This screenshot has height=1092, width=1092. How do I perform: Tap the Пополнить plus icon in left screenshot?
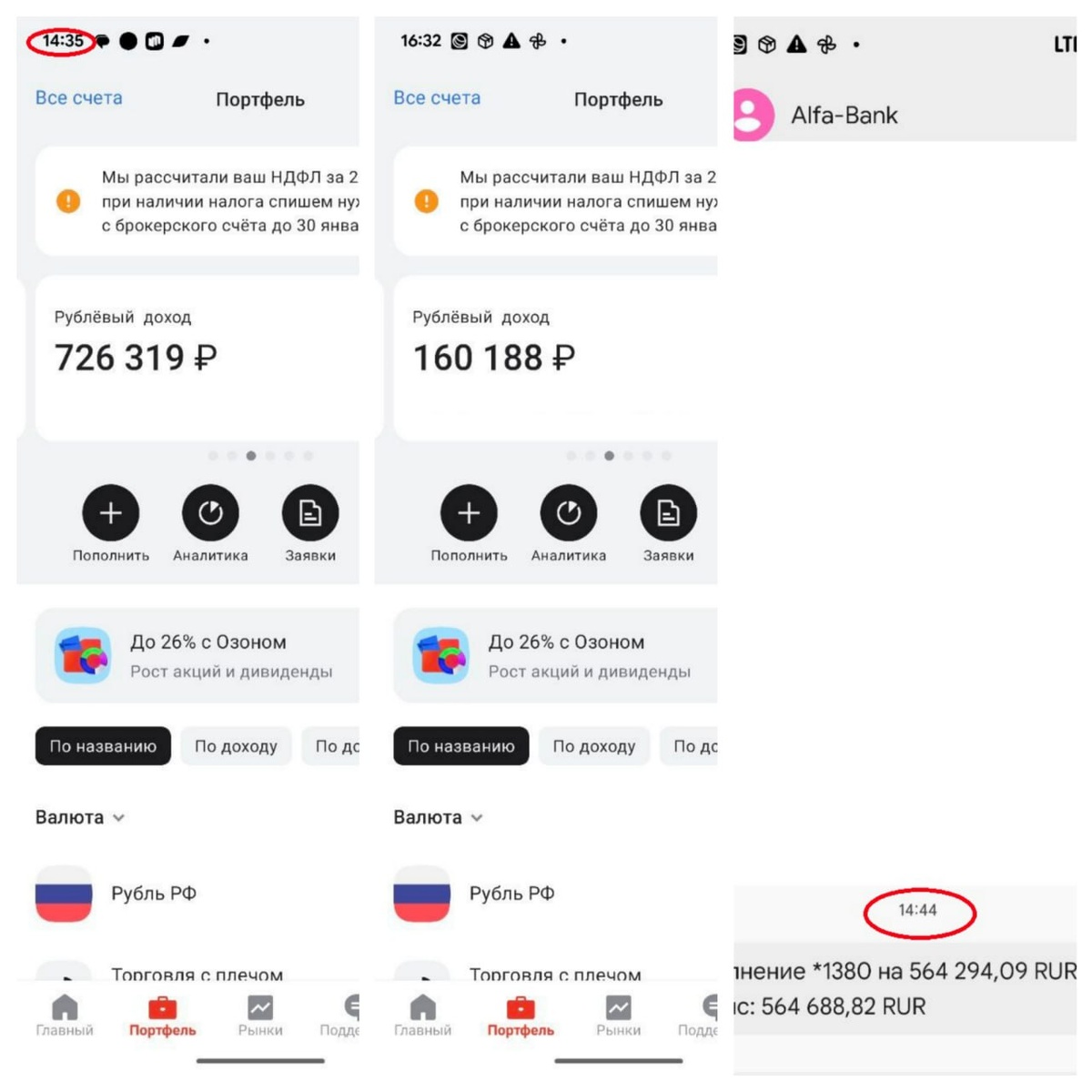111,513
